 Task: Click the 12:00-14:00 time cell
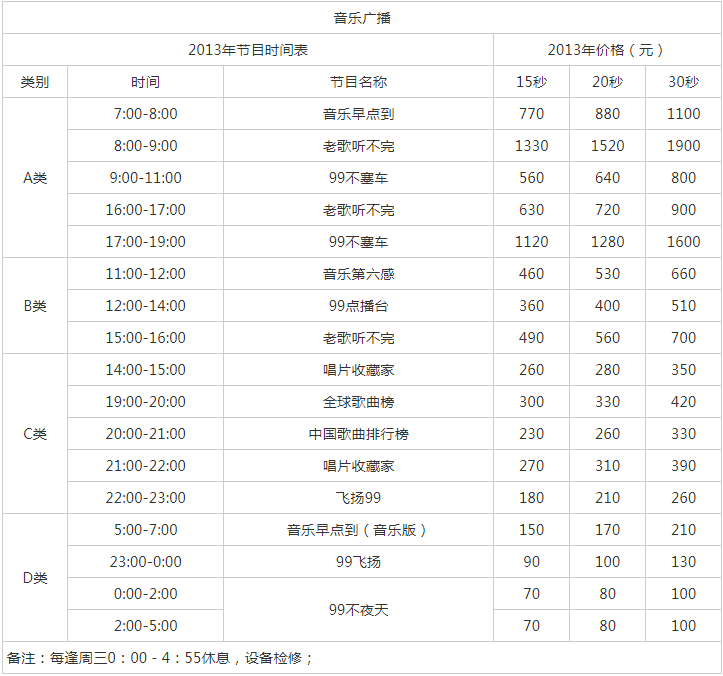click(x=145, y=306)
